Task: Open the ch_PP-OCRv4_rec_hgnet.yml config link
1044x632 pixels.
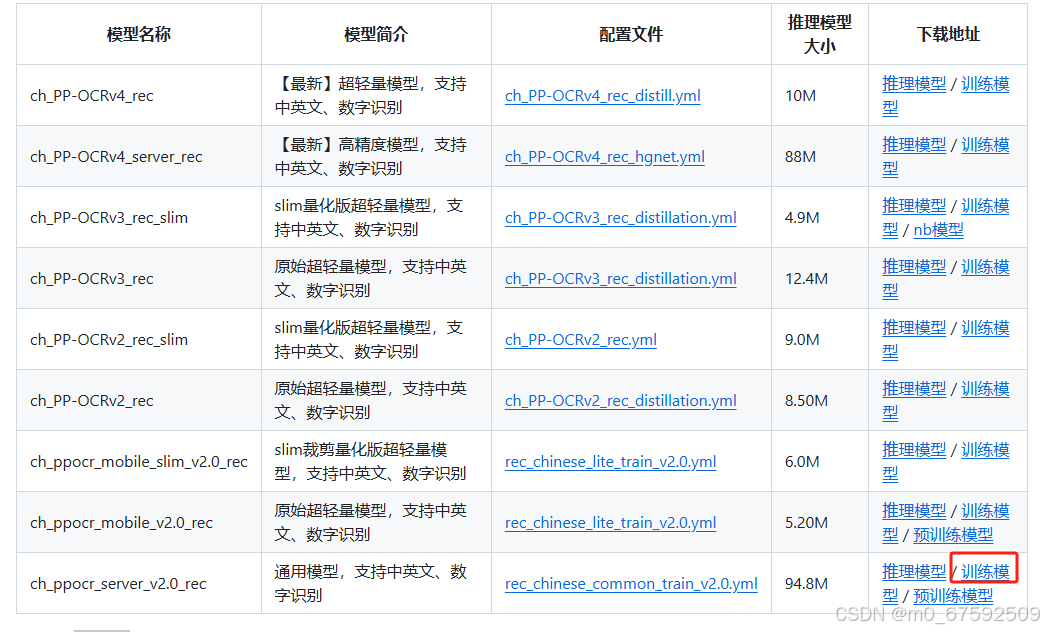Action: pos(605,157)
